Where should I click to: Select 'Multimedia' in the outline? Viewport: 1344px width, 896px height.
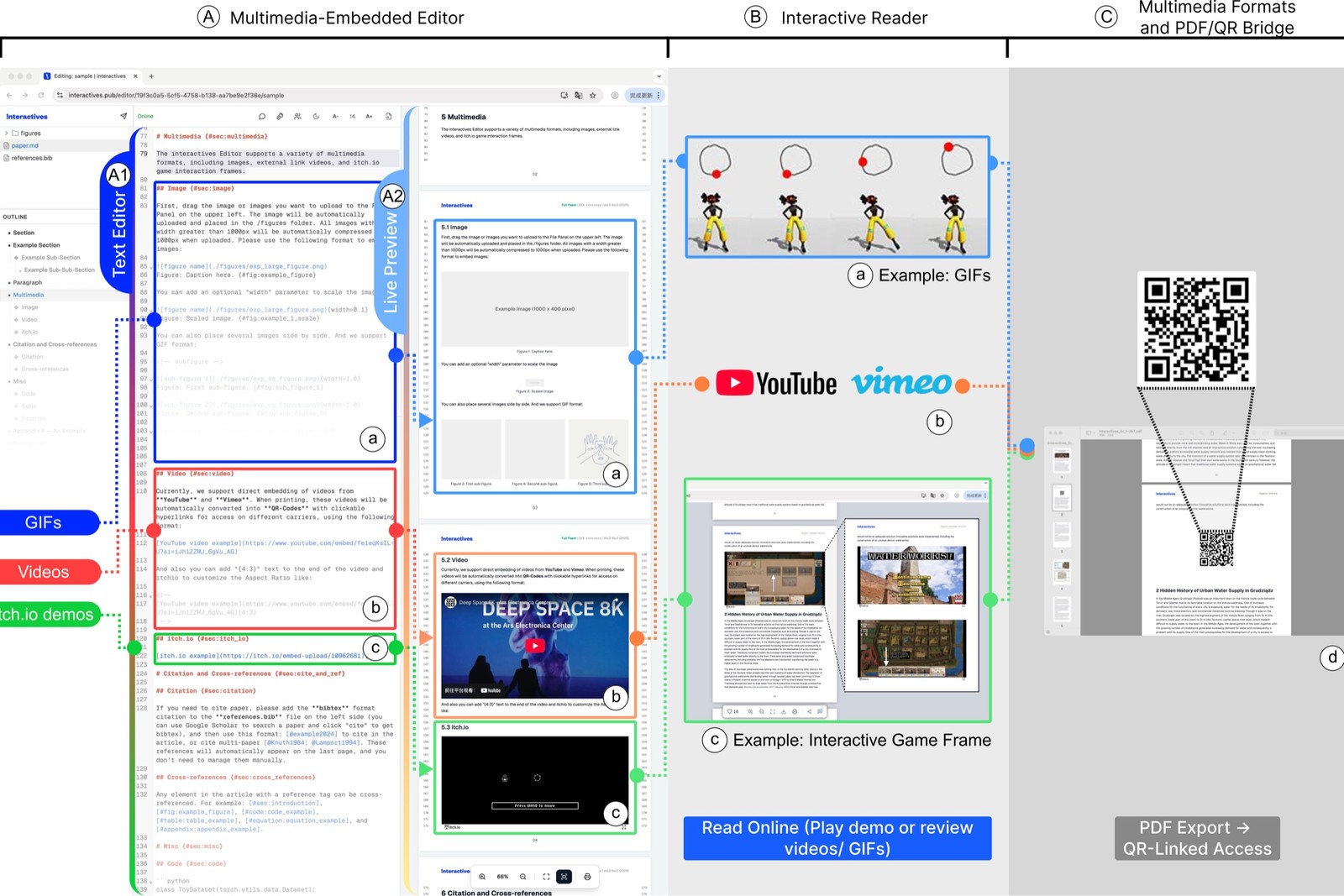28,295
